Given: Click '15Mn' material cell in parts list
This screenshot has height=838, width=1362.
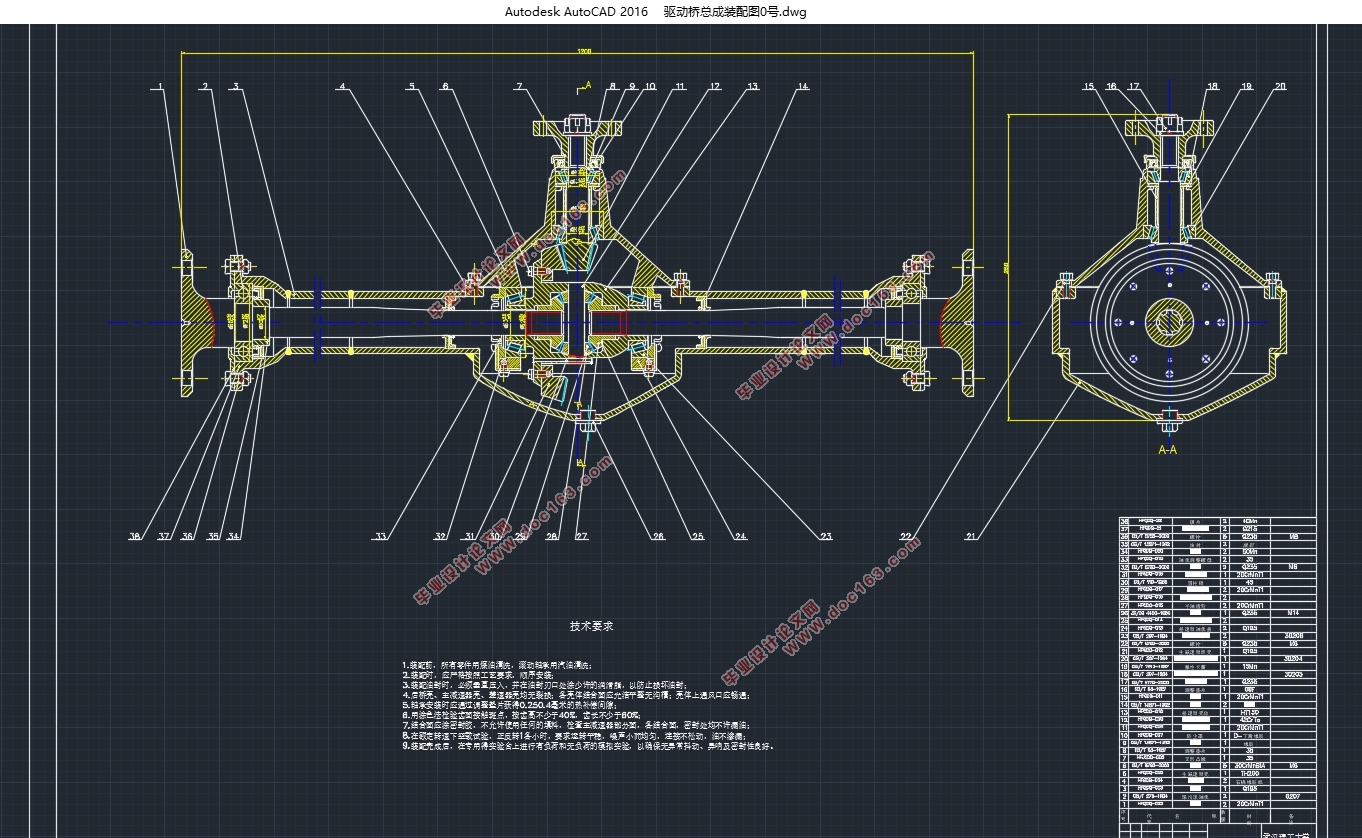Looking at the screenshot, I should click(x=1250, y=666).
